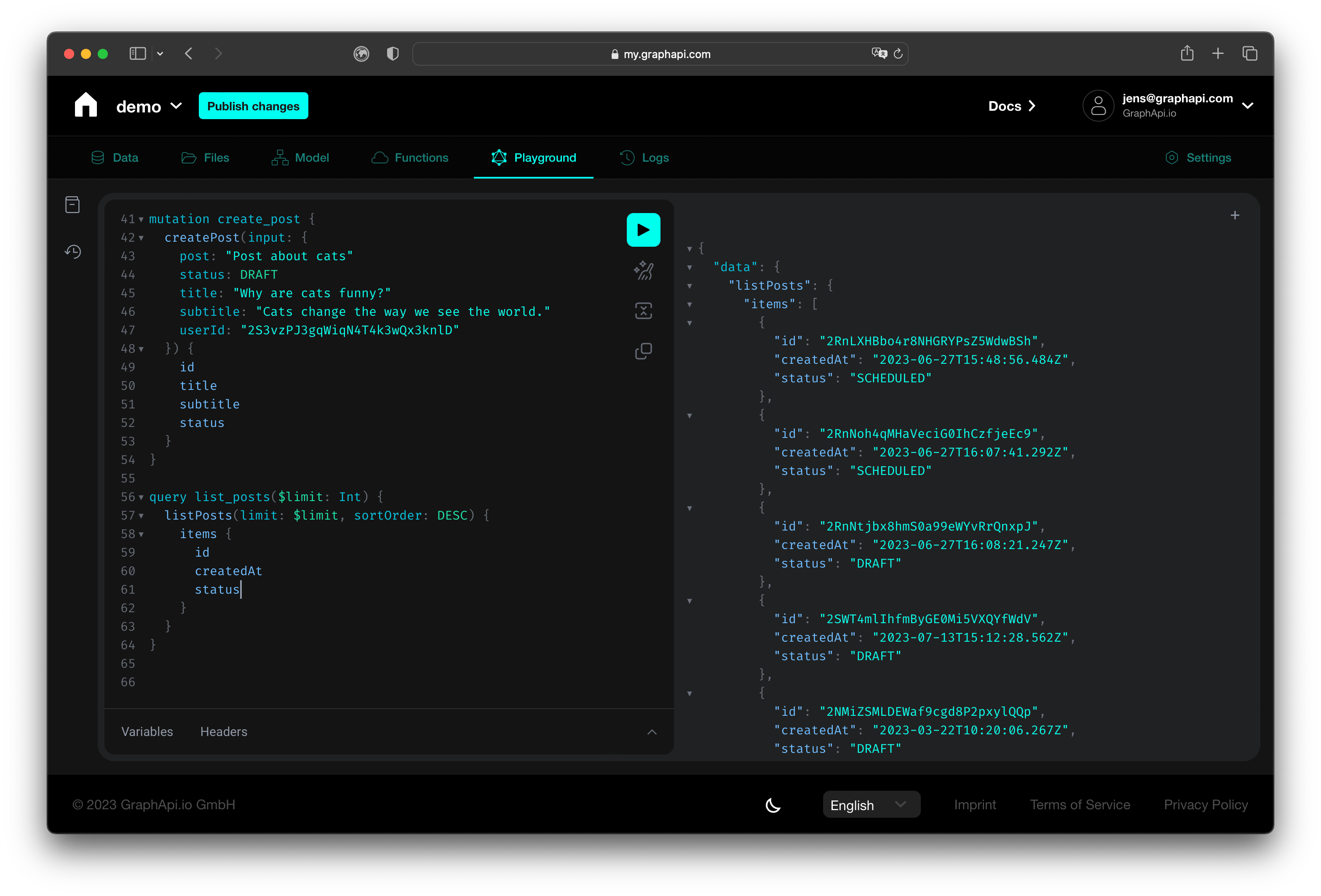This screenshot has width=1321, height=896.
Task: Click the website settings globe icon
Action: pos(361,53)
